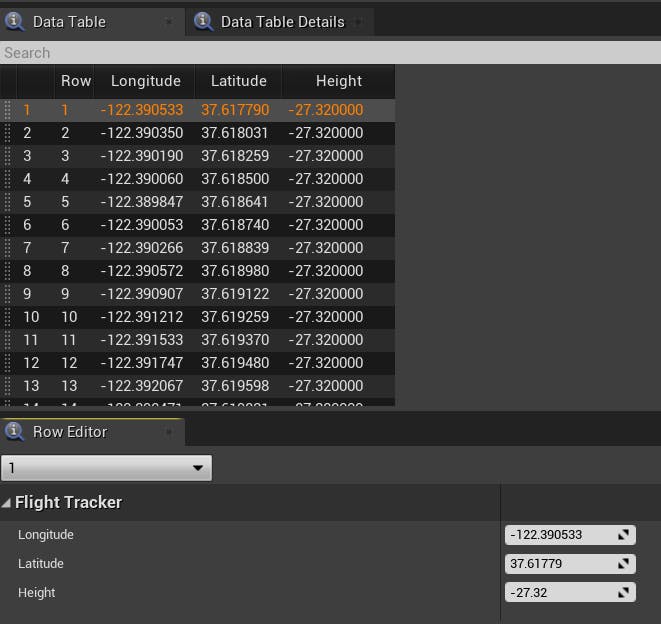The image size is (661, 624).
Task: Sort by the Height column header
Action: tap(339, 81)
